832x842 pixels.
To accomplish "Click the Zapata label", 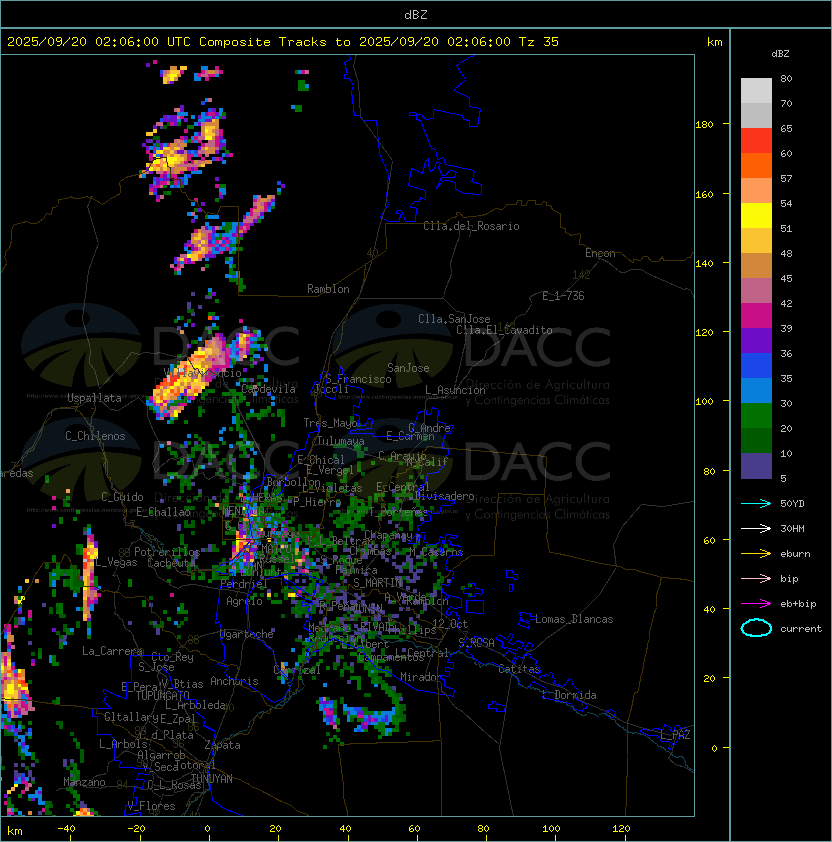I will (x=222, y=745).
